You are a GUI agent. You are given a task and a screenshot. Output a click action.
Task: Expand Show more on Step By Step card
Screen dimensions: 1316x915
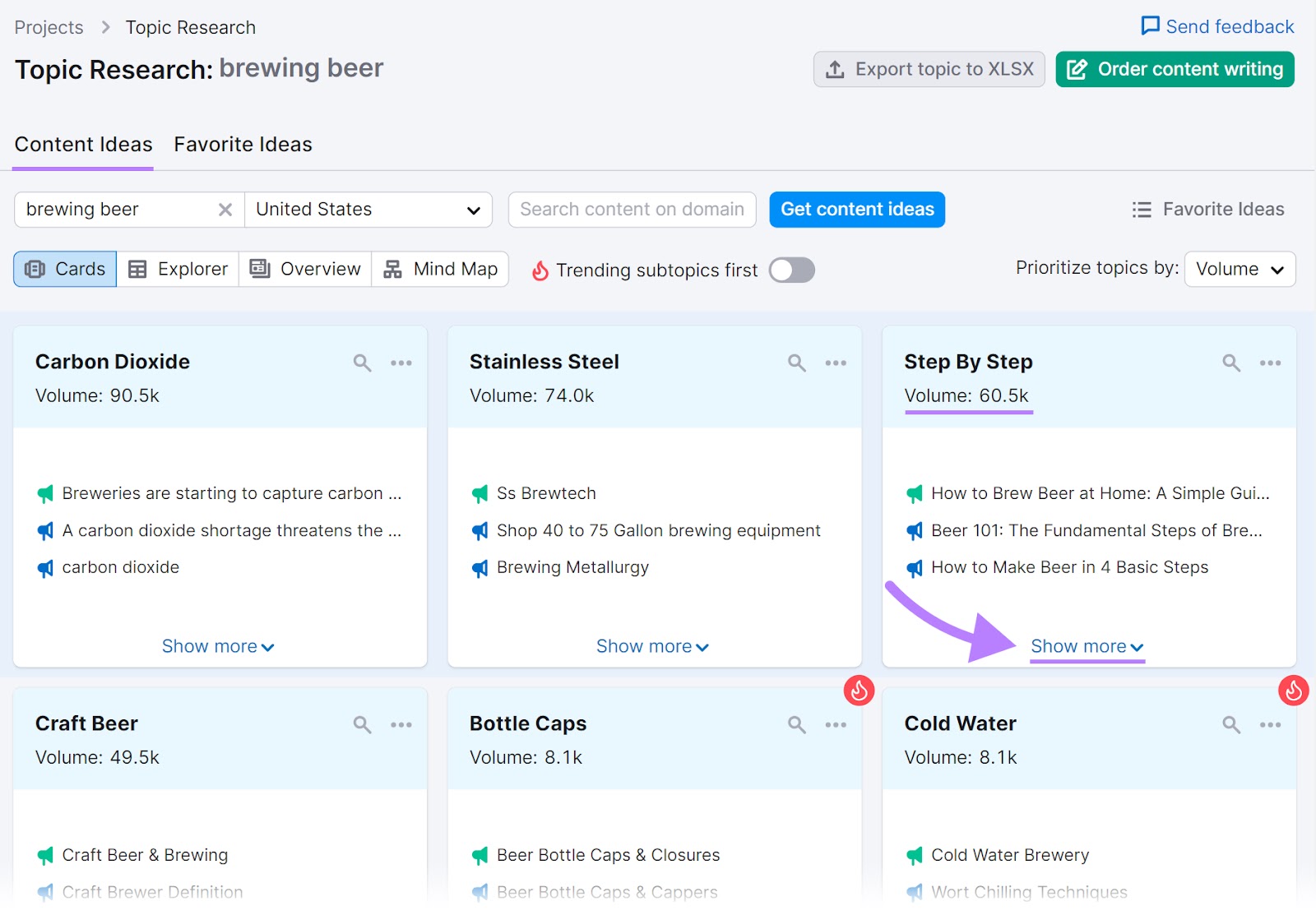pos(1086,646)
